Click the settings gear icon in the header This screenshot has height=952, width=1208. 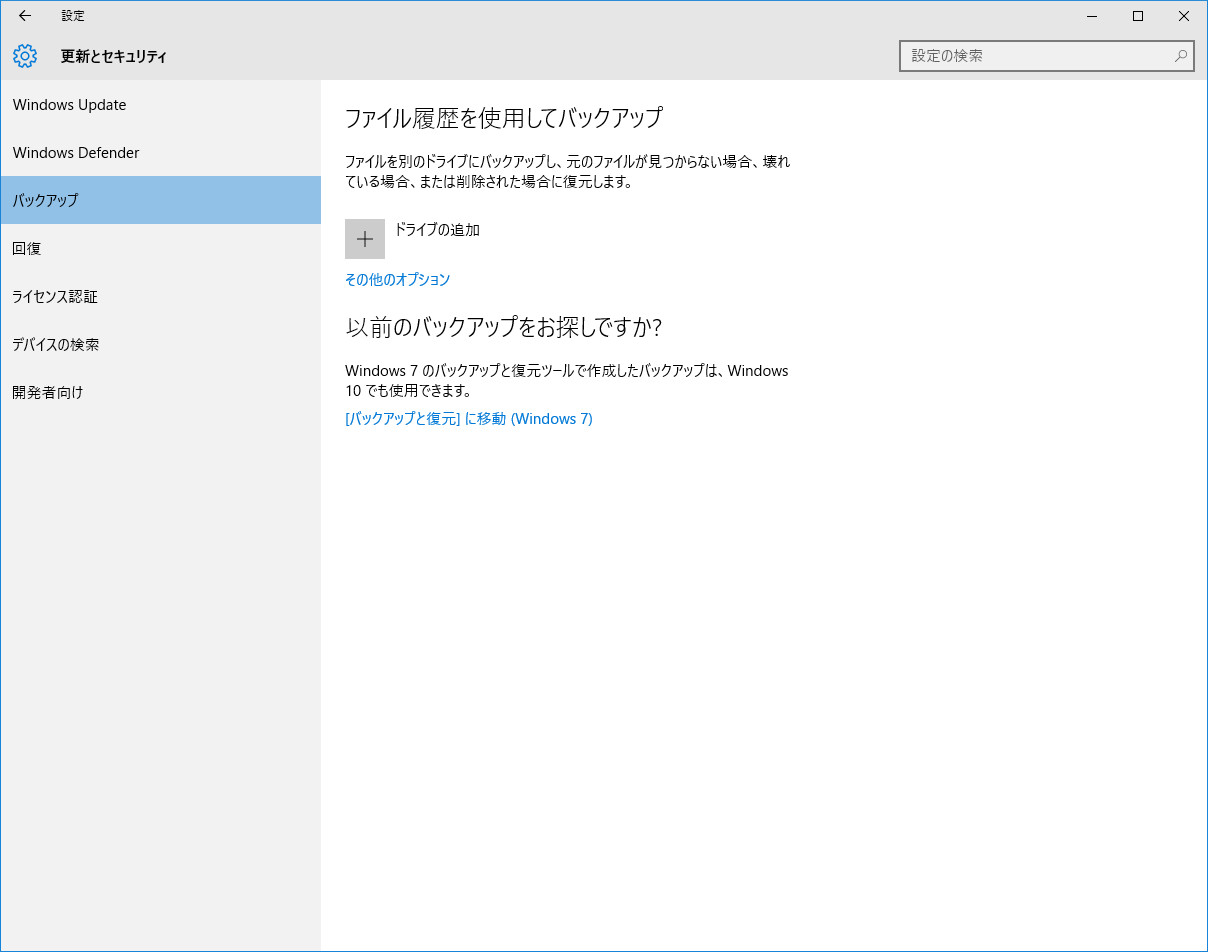pyautogui.click(x=24, y=56)
